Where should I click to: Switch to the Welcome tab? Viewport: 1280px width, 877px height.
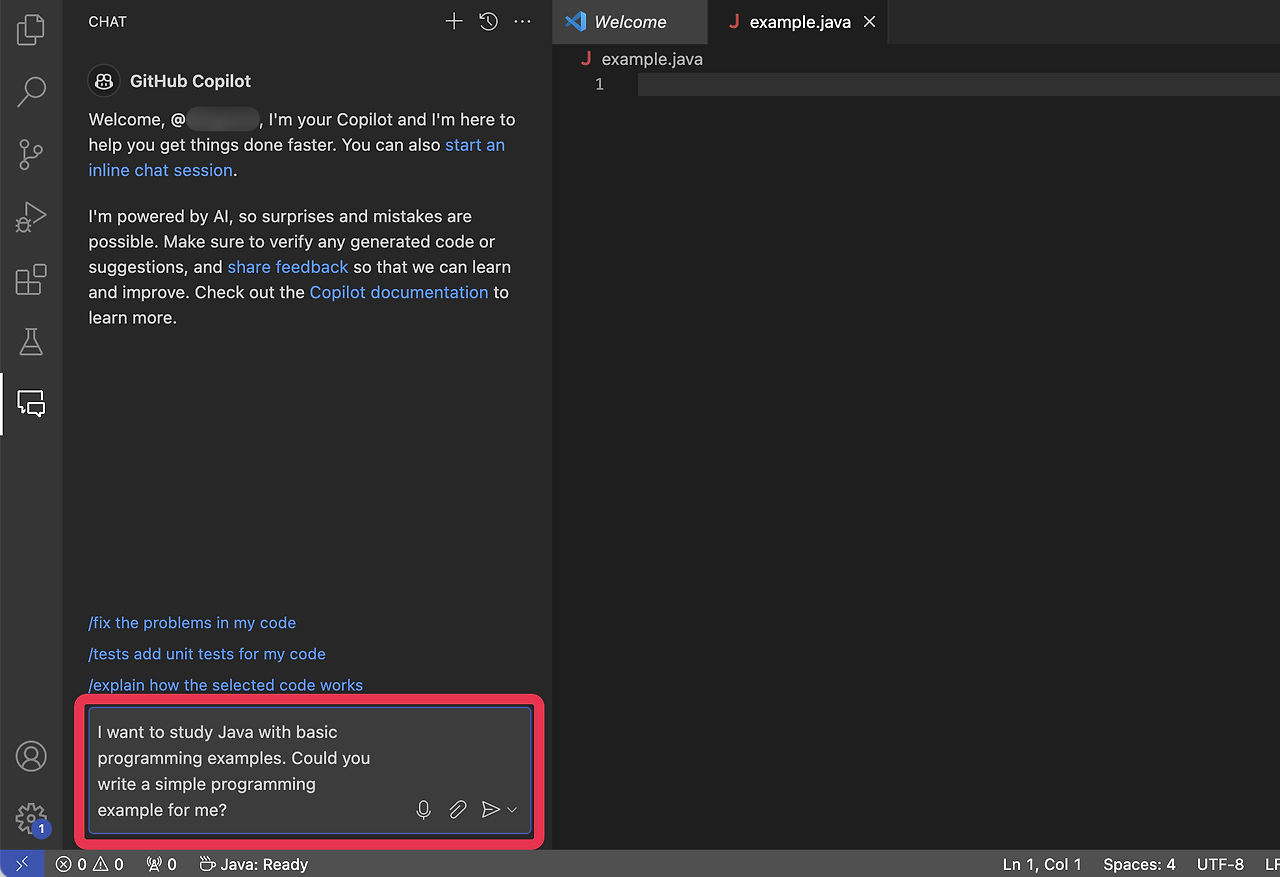coord(628,21)
